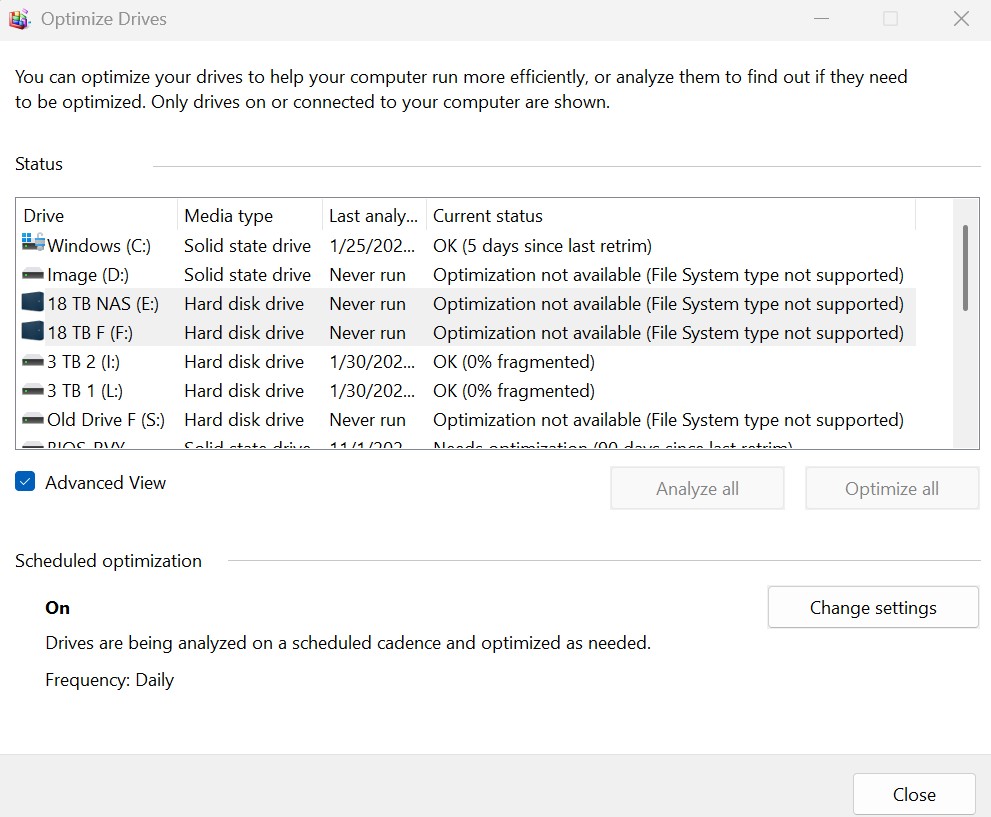This screenshot has width=991, height=817.
Task: Click the Image (D:) drive icon
Action: [33, 274]
